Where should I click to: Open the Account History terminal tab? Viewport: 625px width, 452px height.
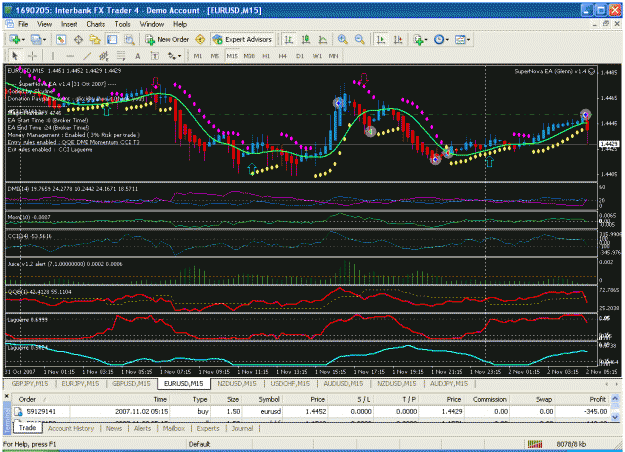71,428
